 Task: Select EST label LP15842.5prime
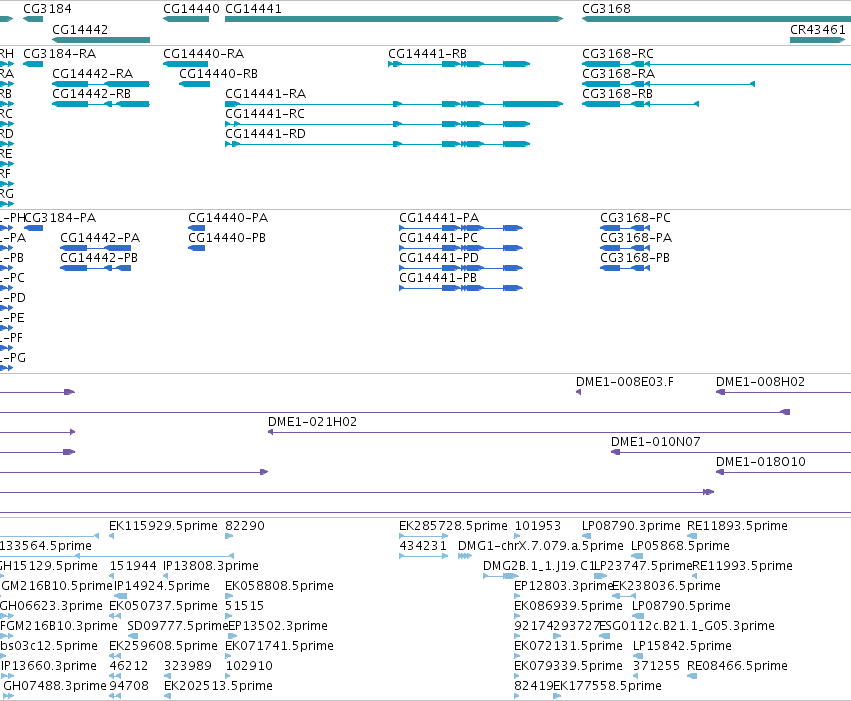pos(682,646)
